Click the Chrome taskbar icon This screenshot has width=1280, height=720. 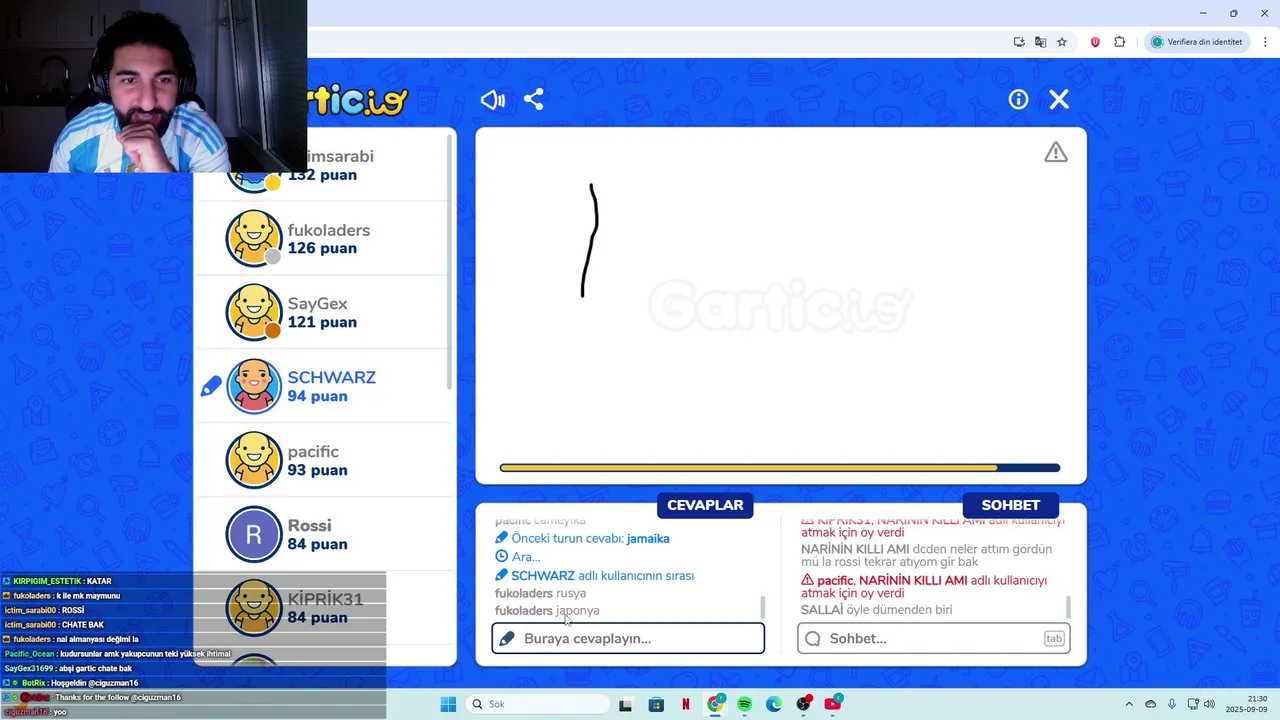coord(715,704)
